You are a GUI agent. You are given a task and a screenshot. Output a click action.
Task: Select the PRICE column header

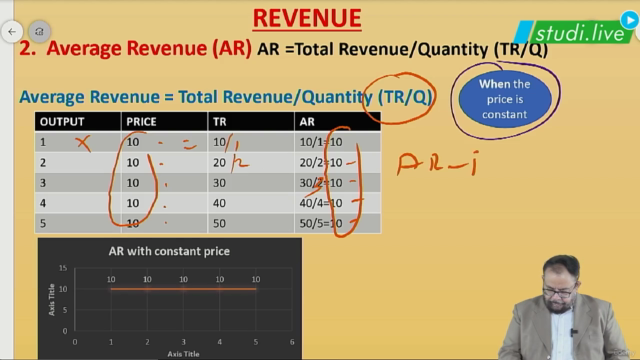(x=164, y=122)
